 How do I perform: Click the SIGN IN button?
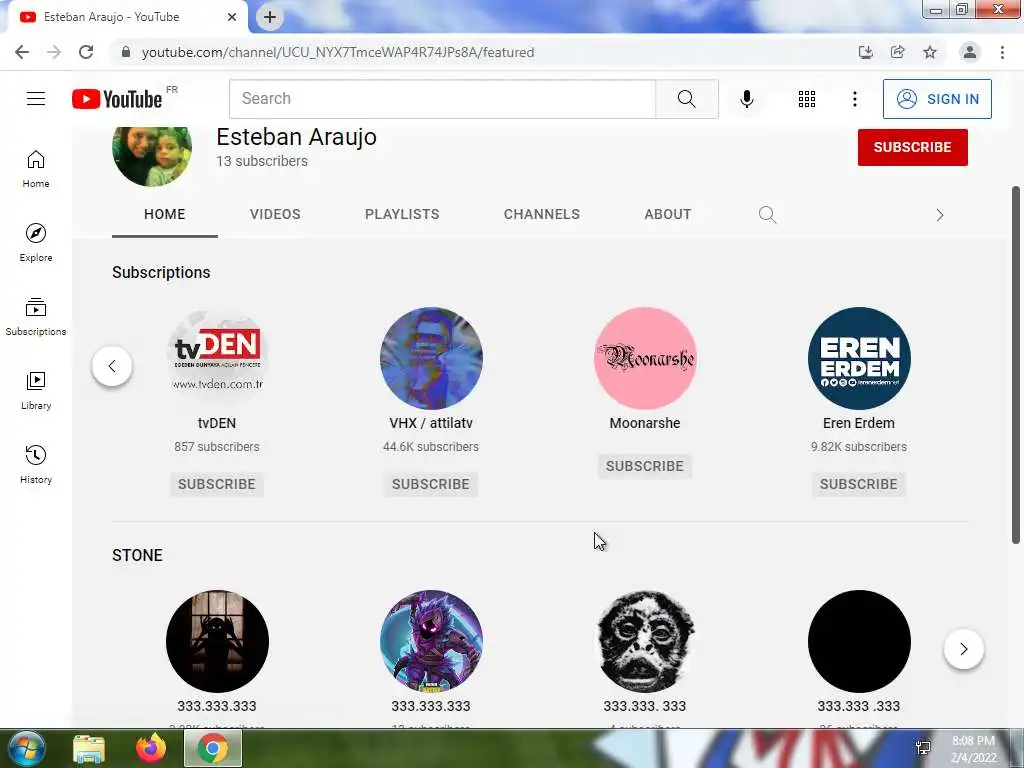(937, 99)
